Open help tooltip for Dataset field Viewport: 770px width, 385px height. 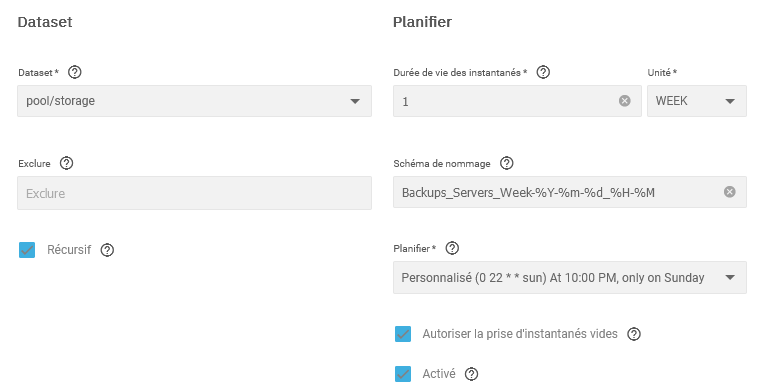(75, 72)
